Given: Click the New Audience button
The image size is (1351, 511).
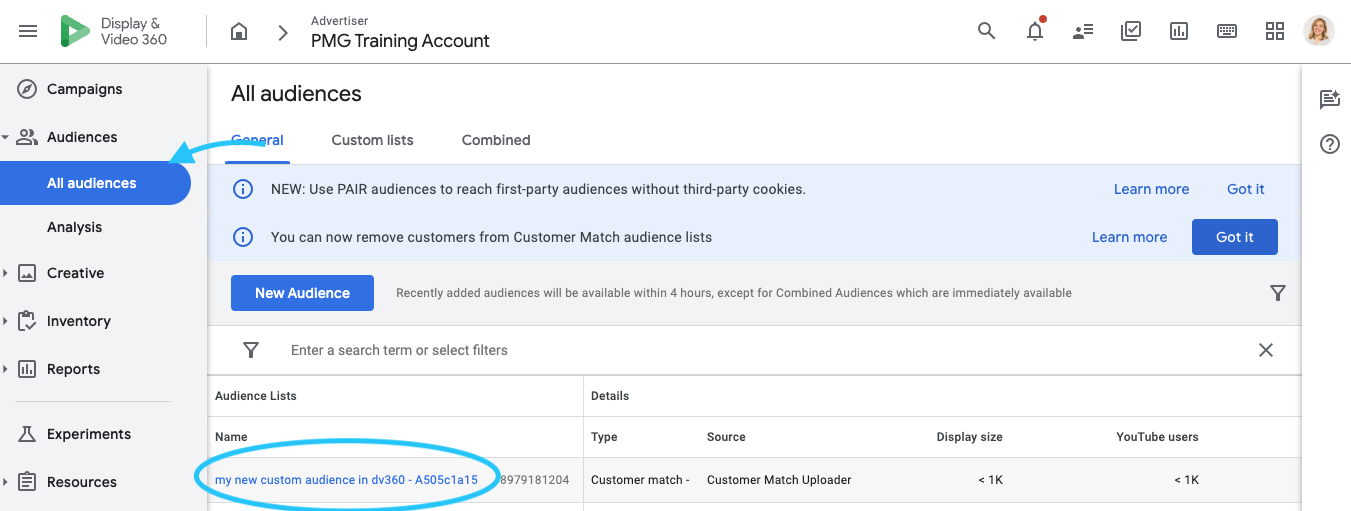Looking at the screenshot, I should [x=302, y=293].
